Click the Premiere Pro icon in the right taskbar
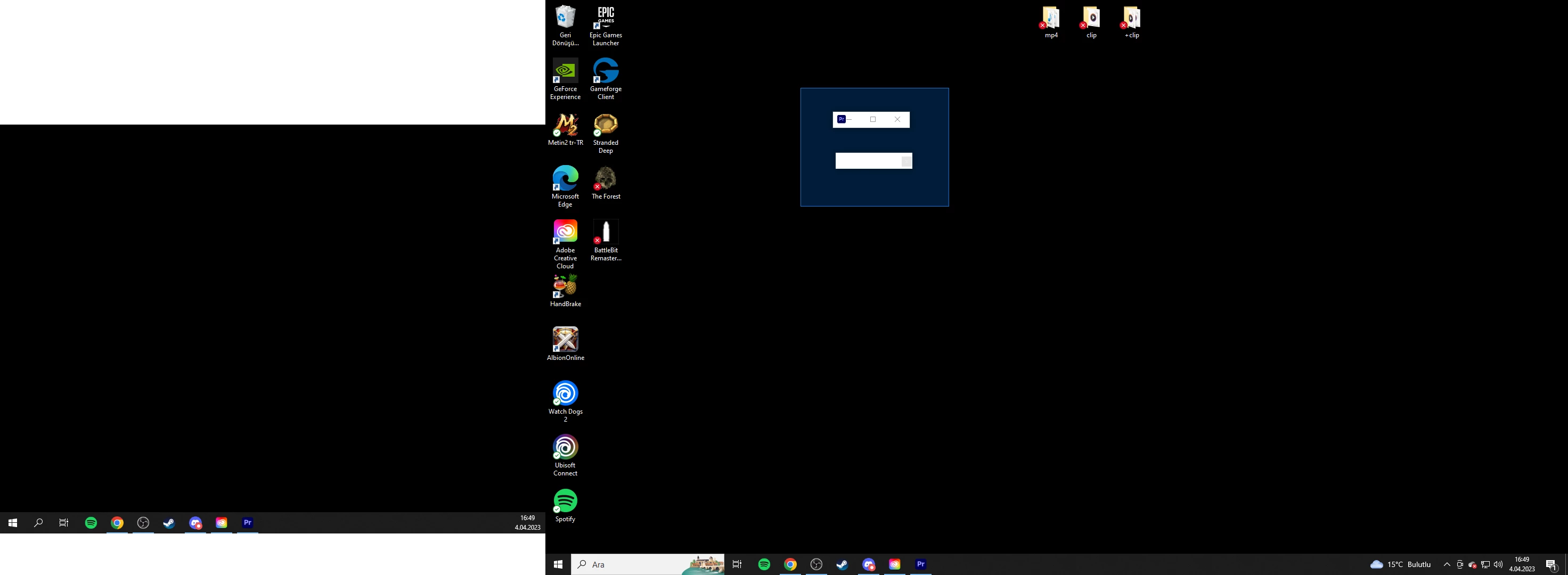This screenshot has height=575, width=1568. pos(920,565)
